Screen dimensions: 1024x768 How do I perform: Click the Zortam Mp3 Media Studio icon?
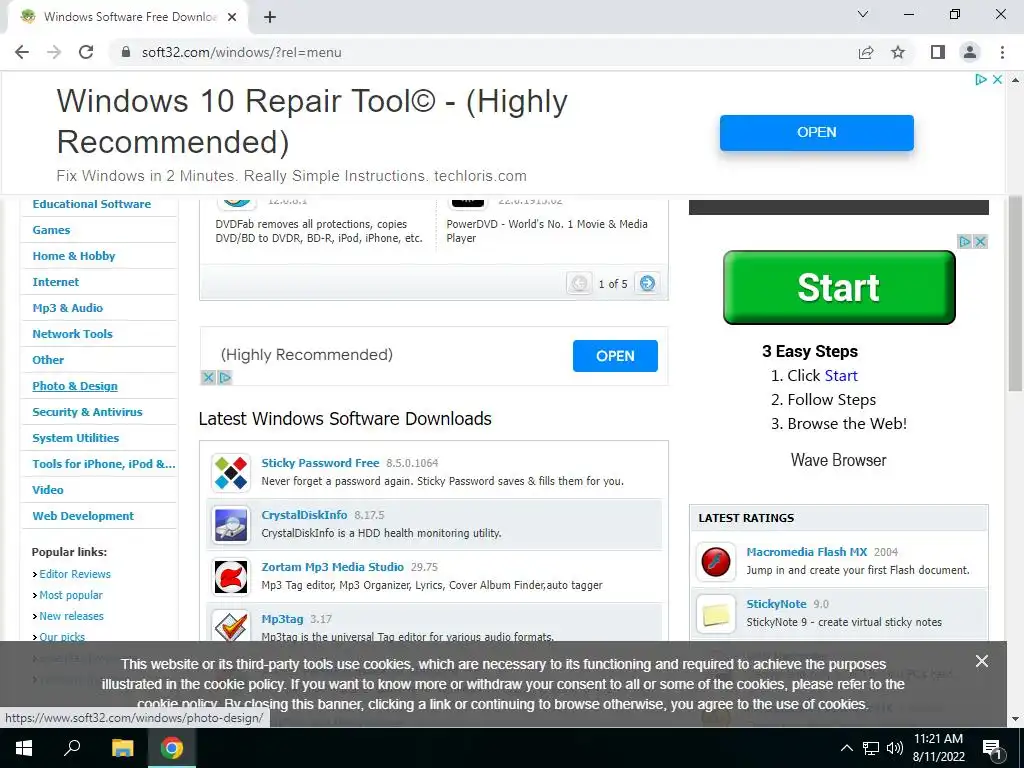tap(231, 577)
